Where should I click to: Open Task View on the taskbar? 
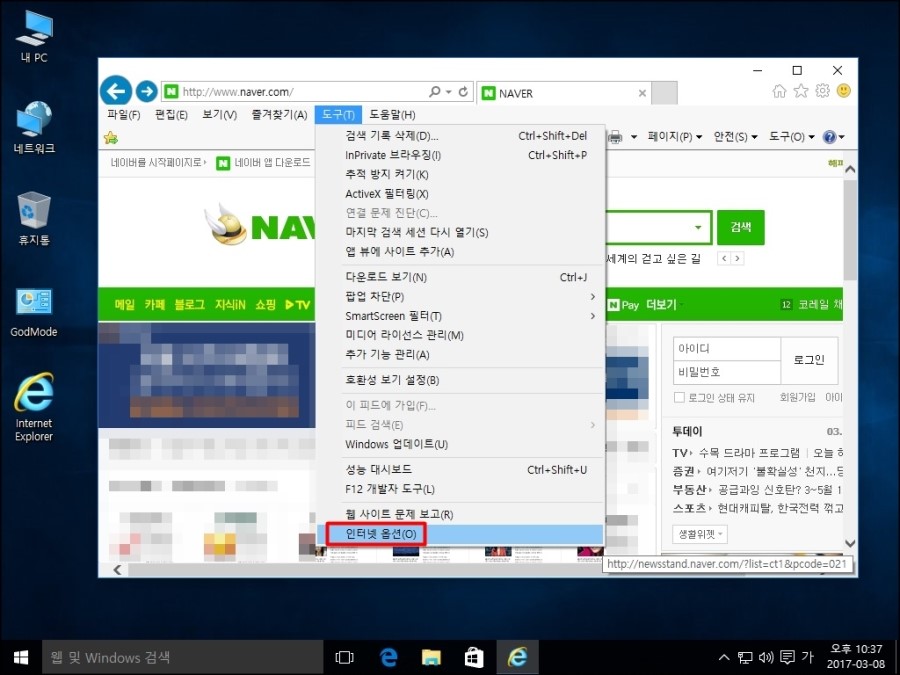point(344,657)
